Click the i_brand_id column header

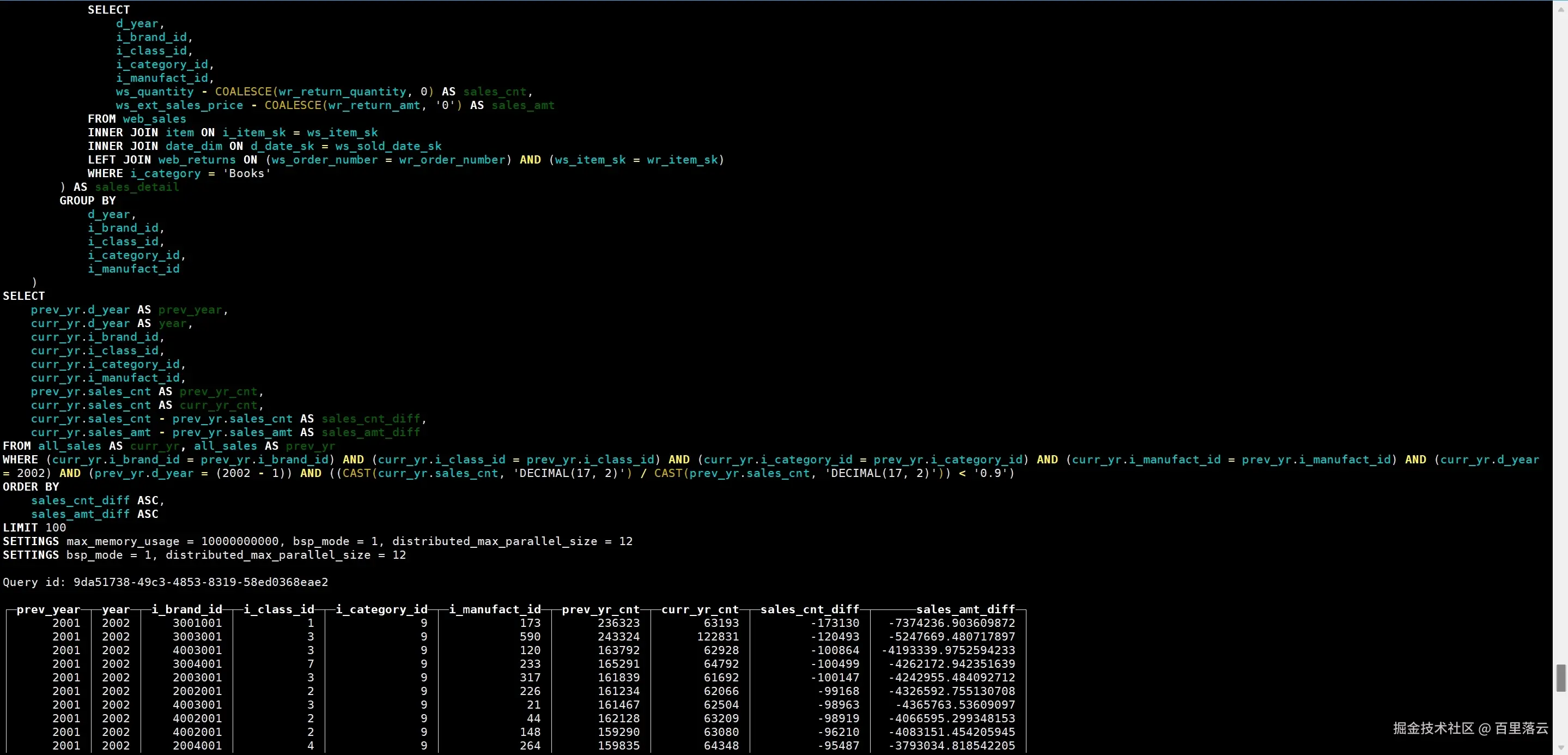click(x=187, y=609)
